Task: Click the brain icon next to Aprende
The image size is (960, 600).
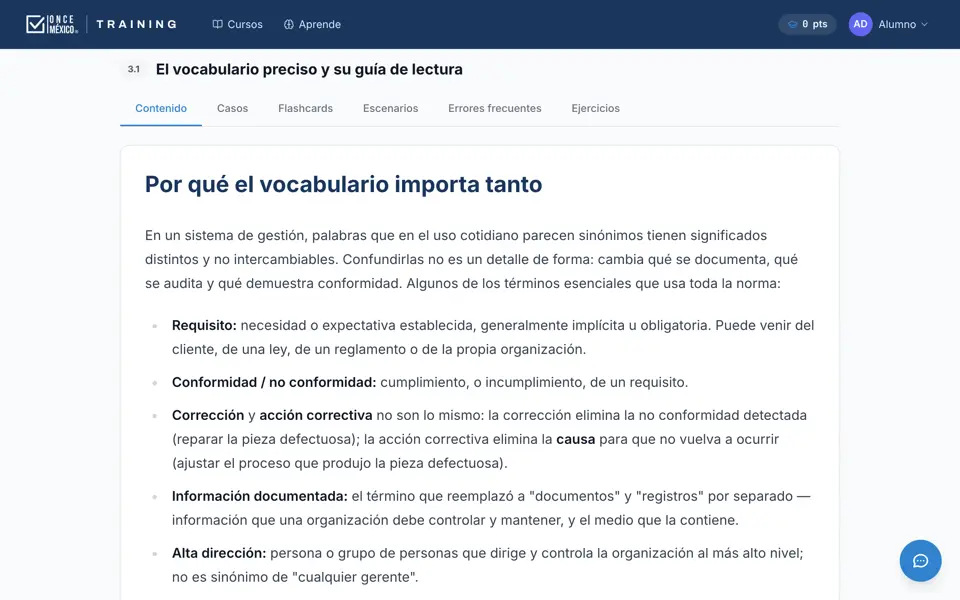Action: pyautogui.click(x=288, y=24)
